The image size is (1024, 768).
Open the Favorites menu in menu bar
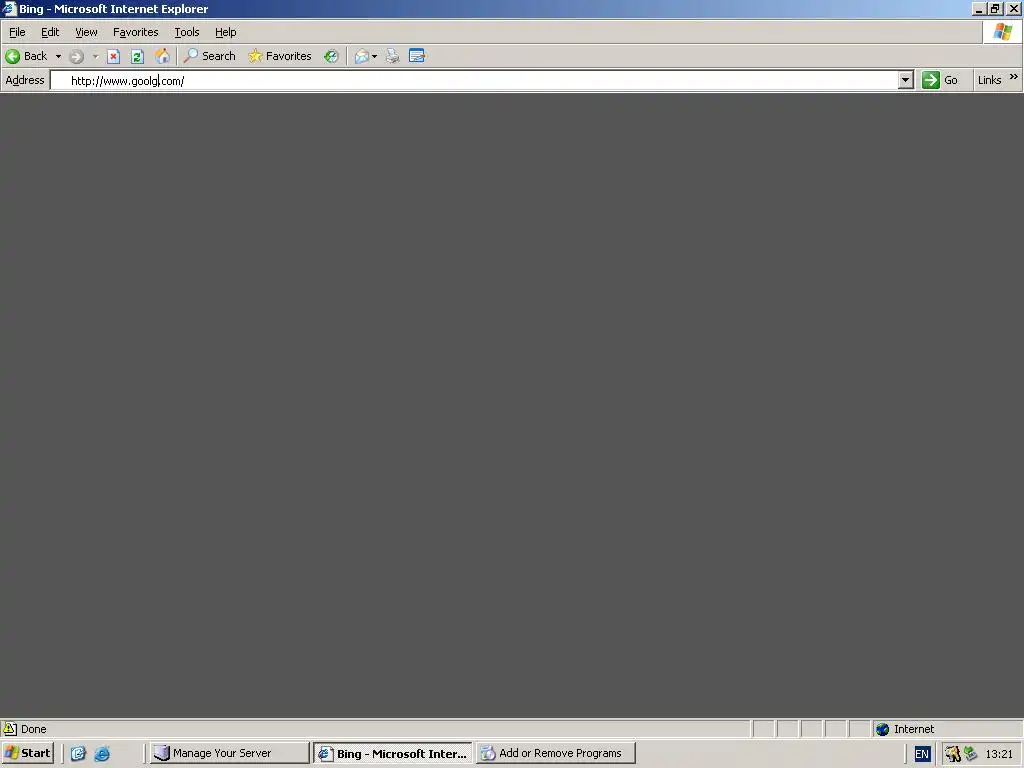point(135,32)
